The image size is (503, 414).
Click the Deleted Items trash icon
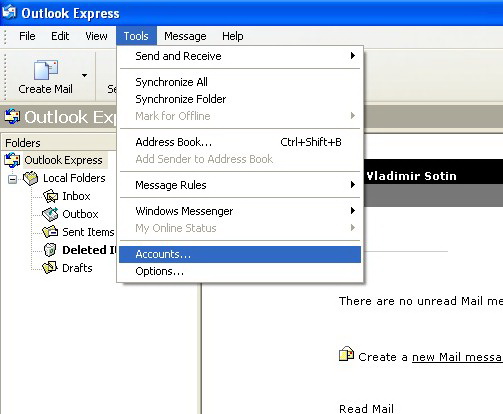50,250
